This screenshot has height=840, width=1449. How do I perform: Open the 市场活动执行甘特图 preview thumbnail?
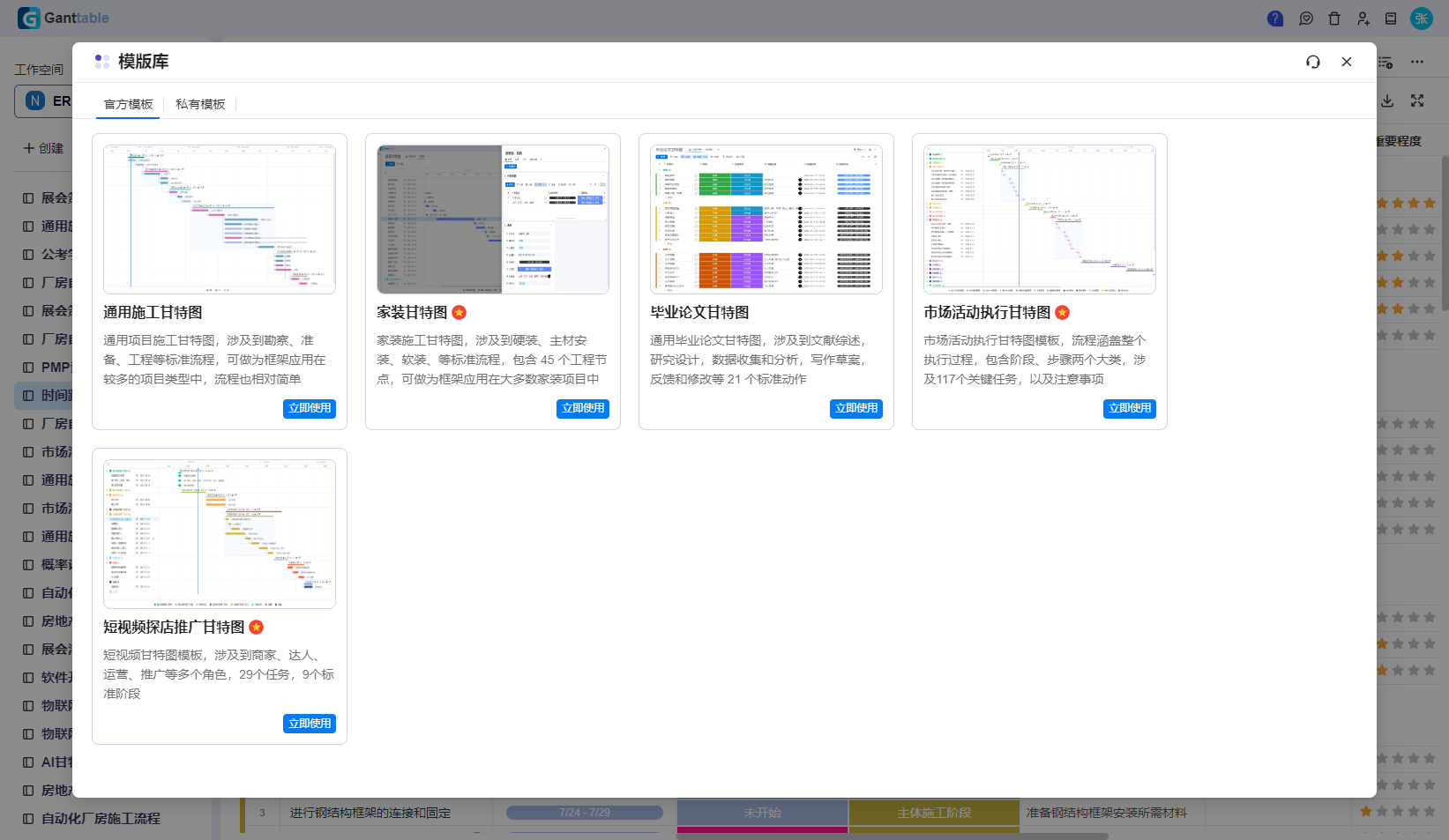click(1040, 219)
